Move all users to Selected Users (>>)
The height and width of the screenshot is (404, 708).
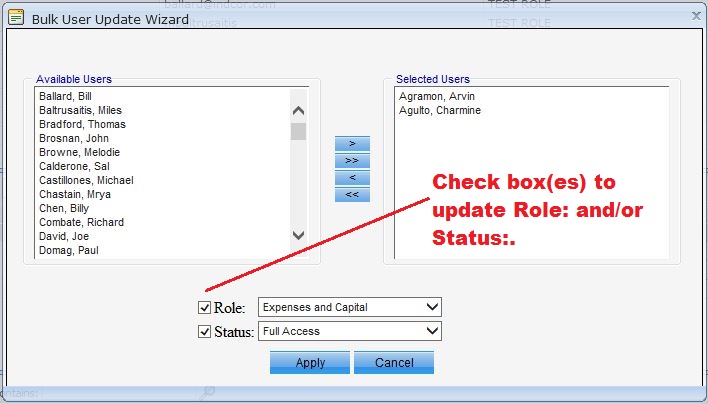coord(352,161)
